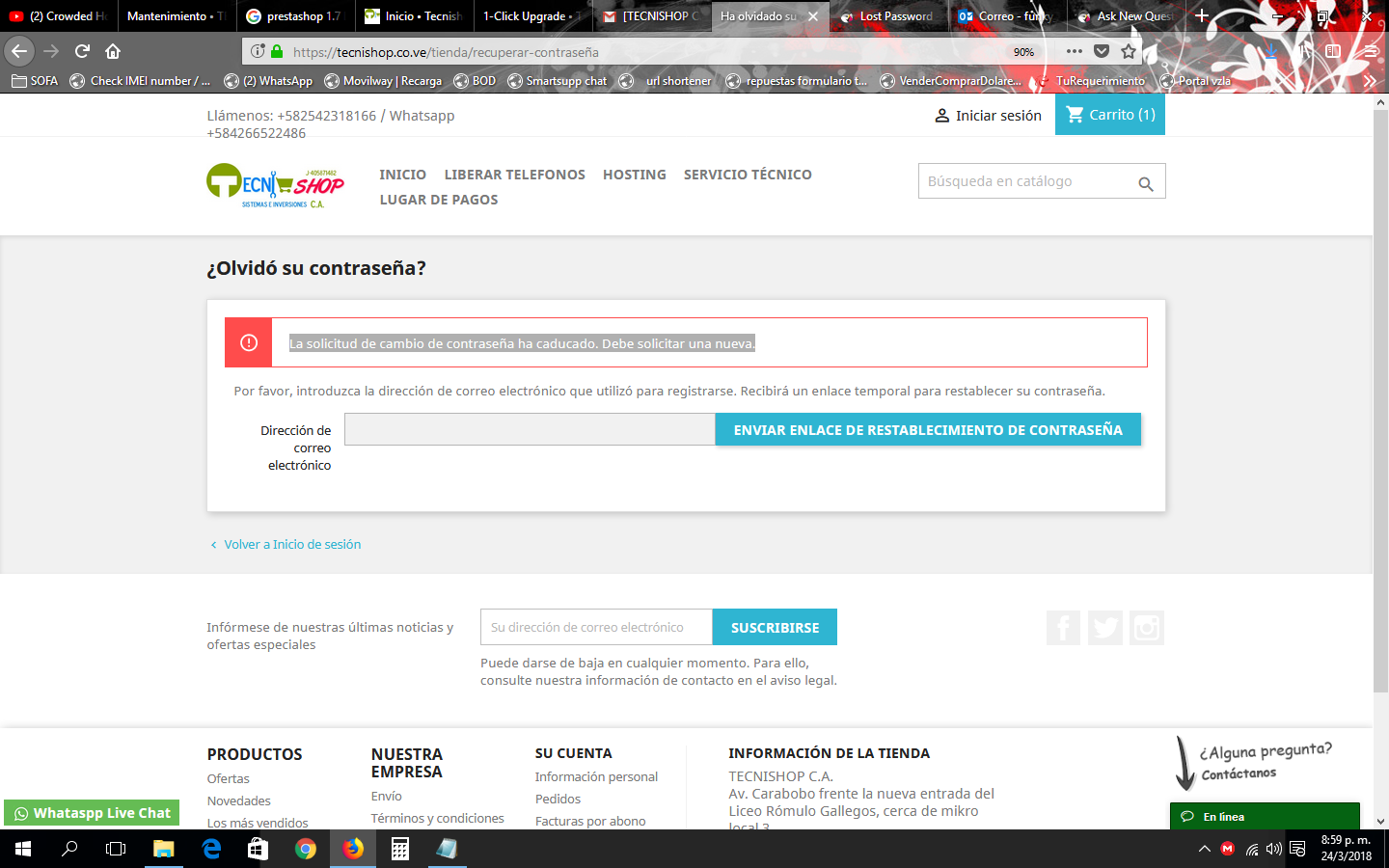Screen dimensions: 1389x868
Task: Open the Carrito (1) cart button
Action: [1110, 115]
